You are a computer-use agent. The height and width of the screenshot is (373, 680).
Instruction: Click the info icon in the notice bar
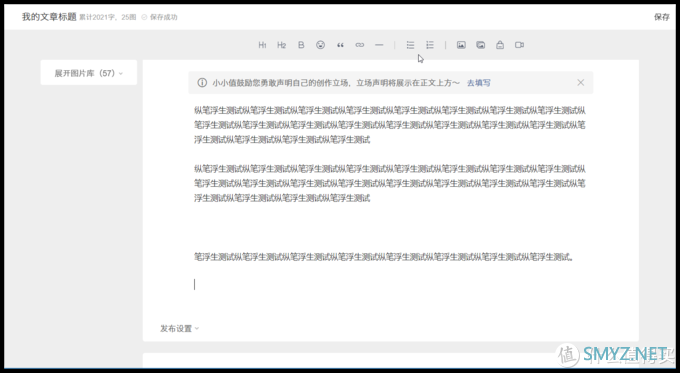pos(202,82)
